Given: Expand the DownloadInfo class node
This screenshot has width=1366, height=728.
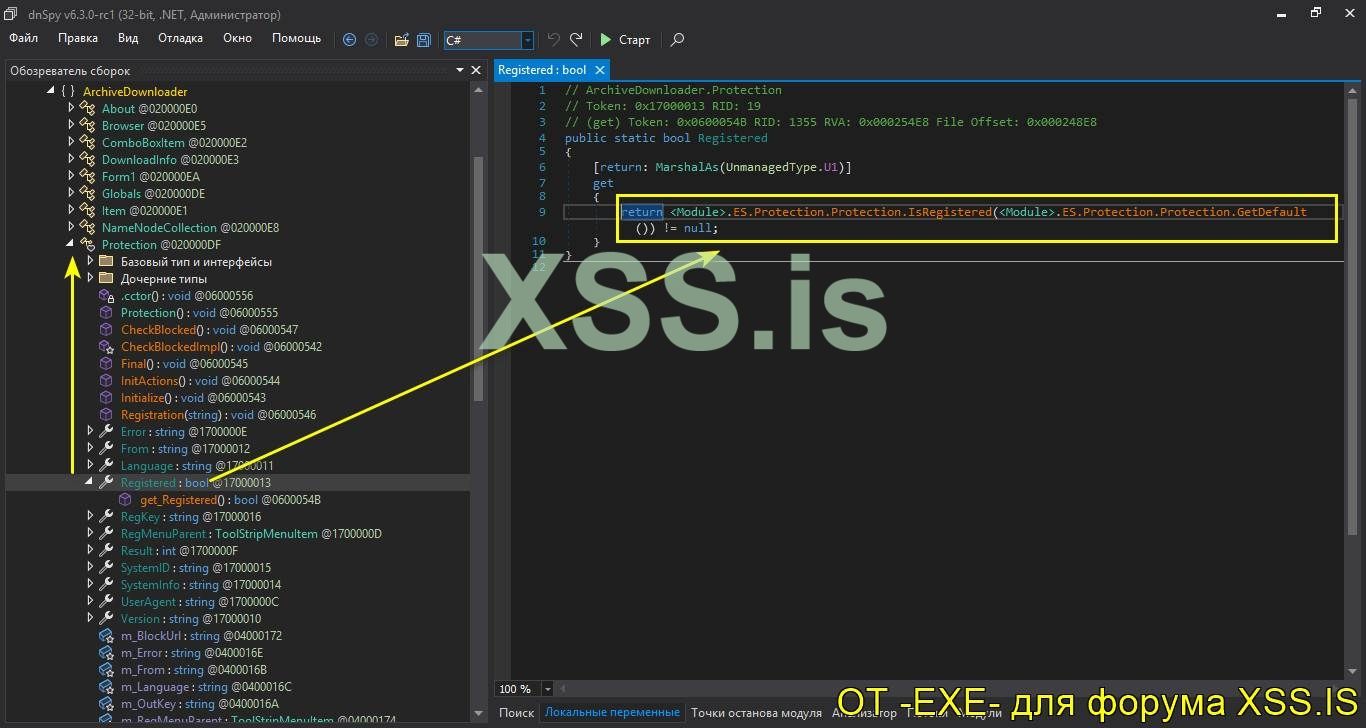Looking at the screenshot, I should (x=71, y=160).
